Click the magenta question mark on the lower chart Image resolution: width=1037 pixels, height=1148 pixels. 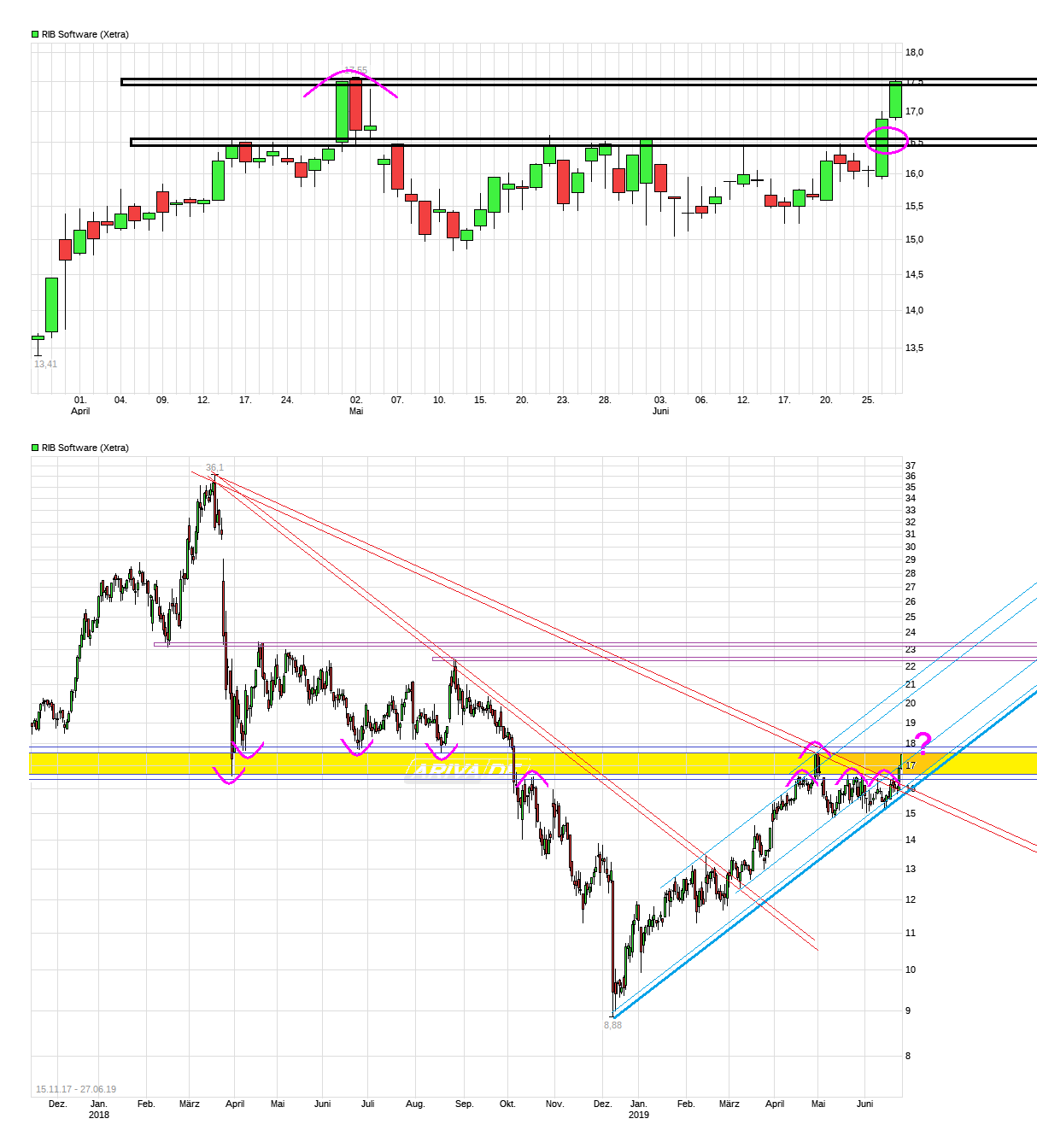point(923,742)
